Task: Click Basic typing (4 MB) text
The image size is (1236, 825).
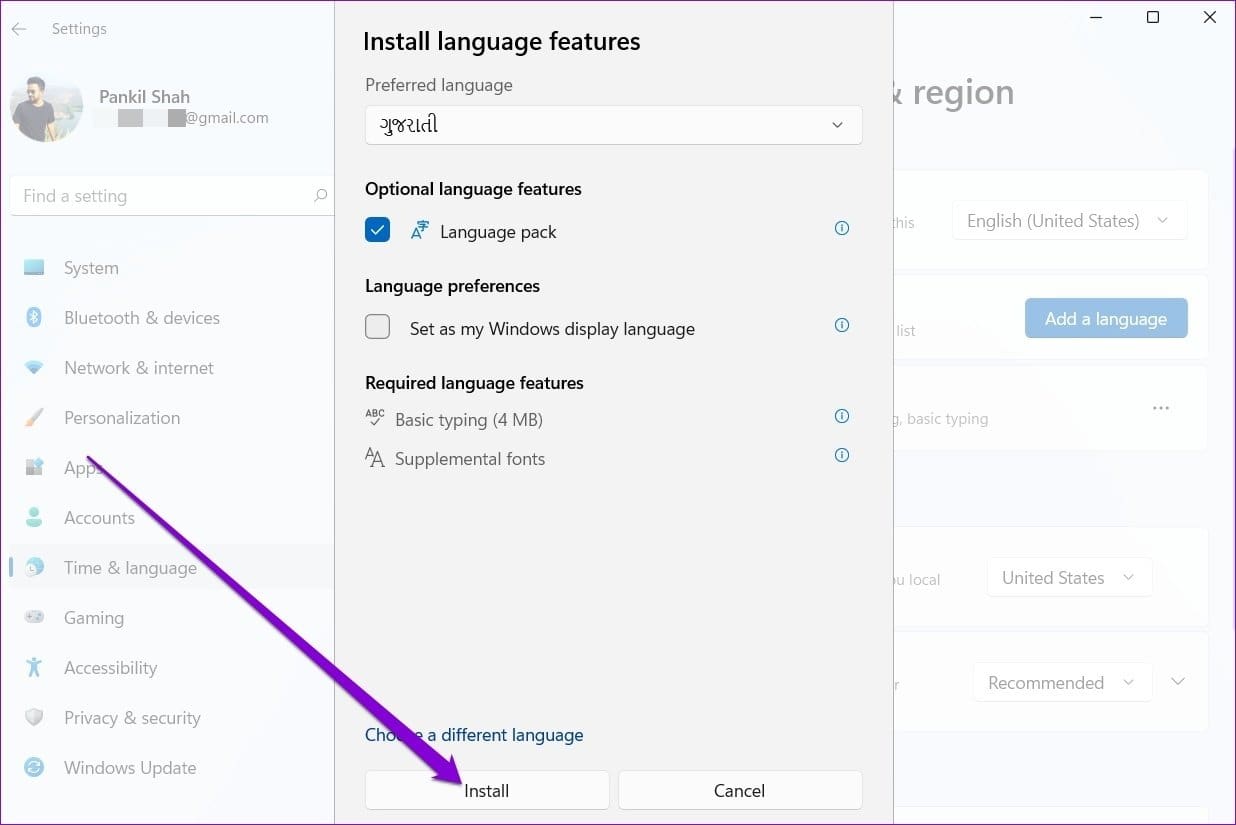Action: 469,420
